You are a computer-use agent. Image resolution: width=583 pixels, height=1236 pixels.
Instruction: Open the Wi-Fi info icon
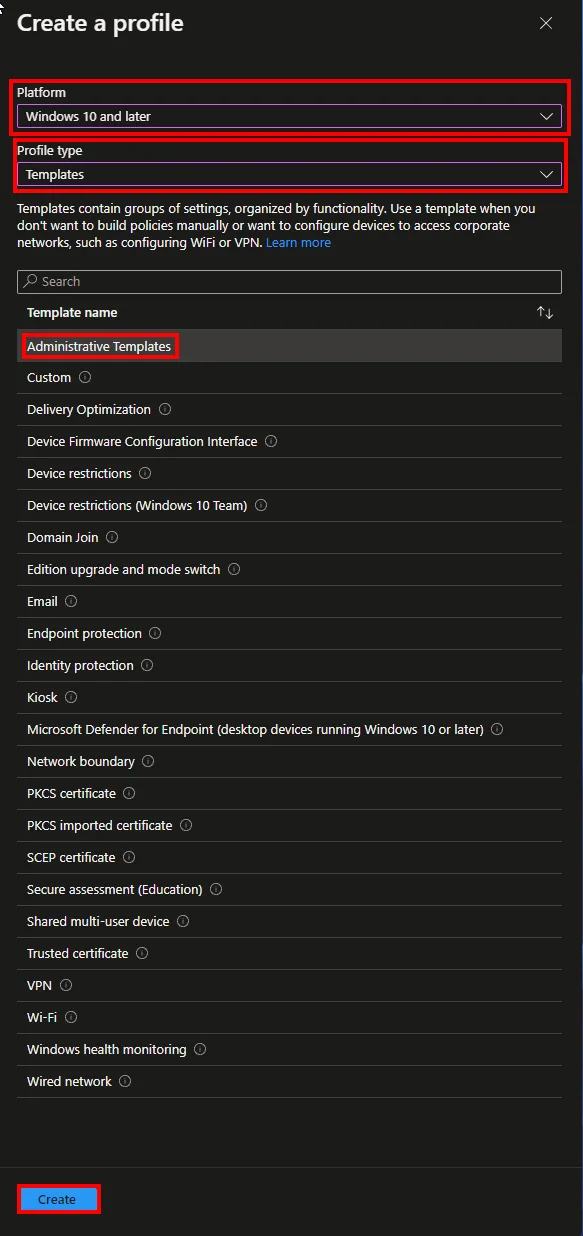tap(71, 1018)
